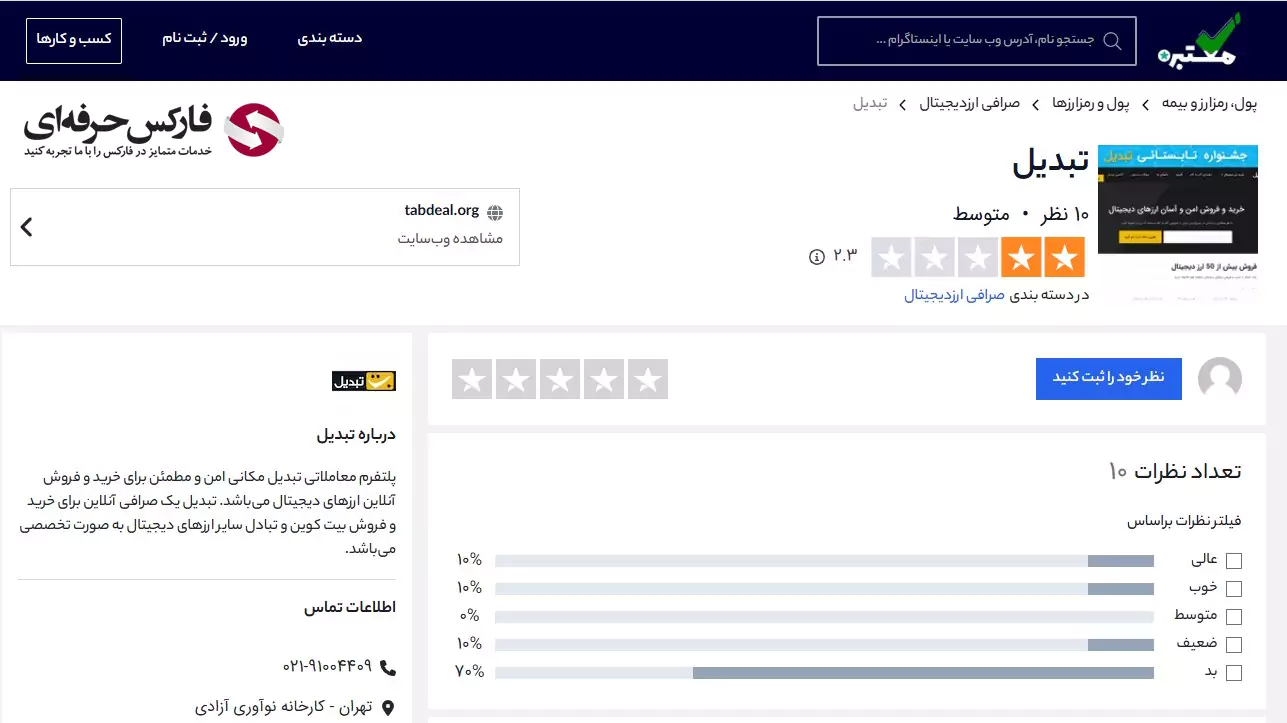Check the خوب filter checkbox
This screenshot has height=723, width=1287.
click(1233, 589)
